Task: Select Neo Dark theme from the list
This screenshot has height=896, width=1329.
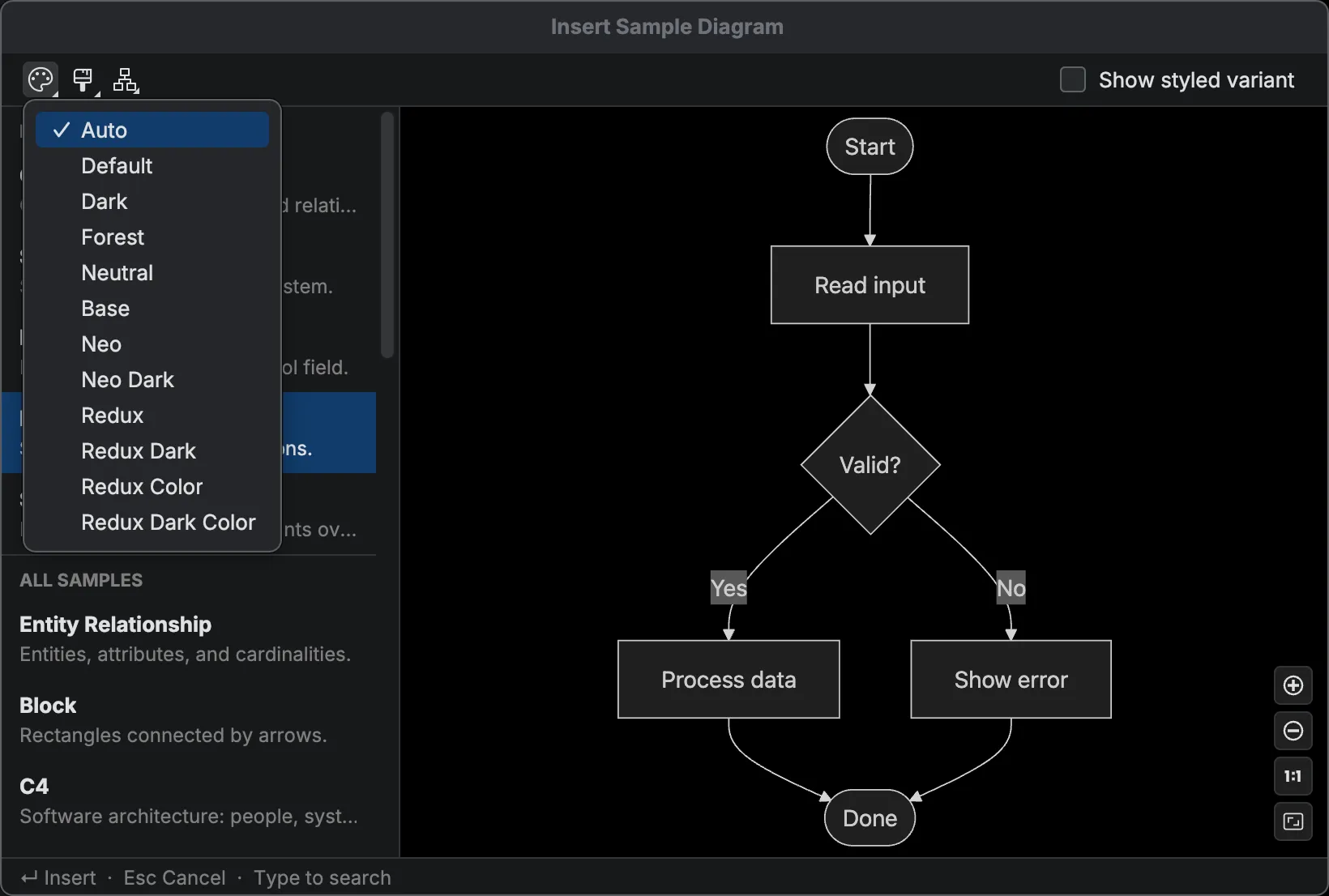Action: pyautogui.click(x=127, y=380)
